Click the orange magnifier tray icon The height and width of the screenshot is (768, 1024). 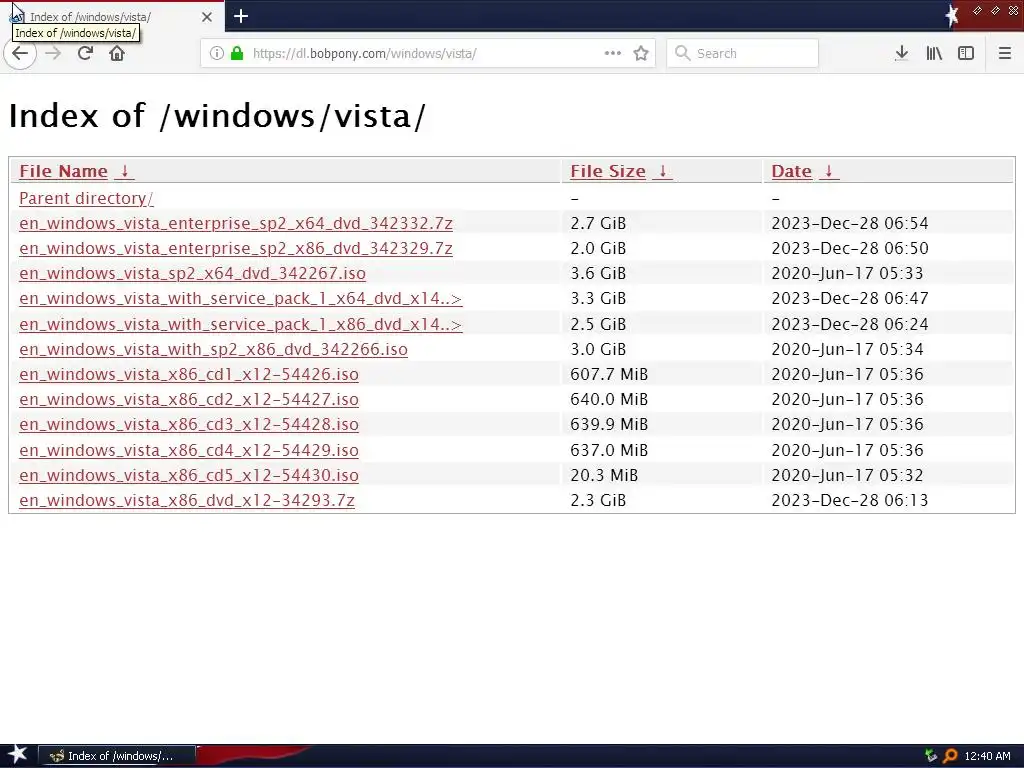coord(950,756)
